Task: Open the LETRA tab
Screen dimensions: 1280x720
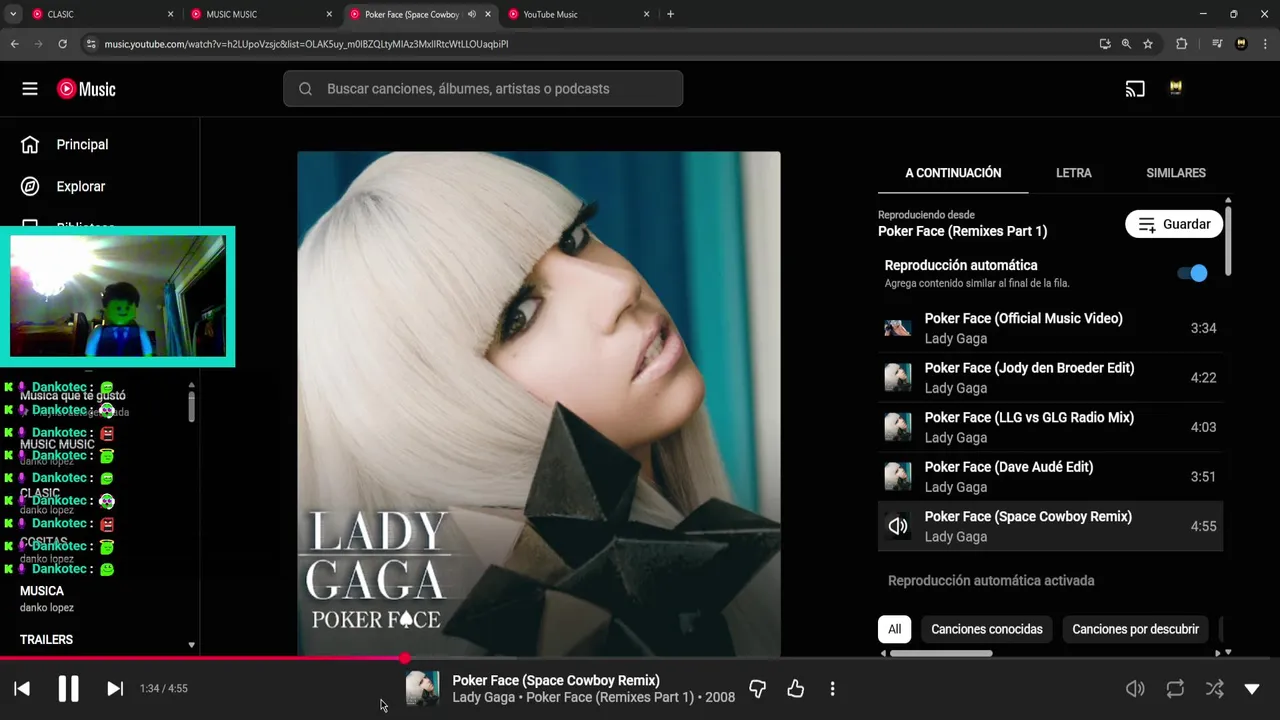Action: (1074, 173)
